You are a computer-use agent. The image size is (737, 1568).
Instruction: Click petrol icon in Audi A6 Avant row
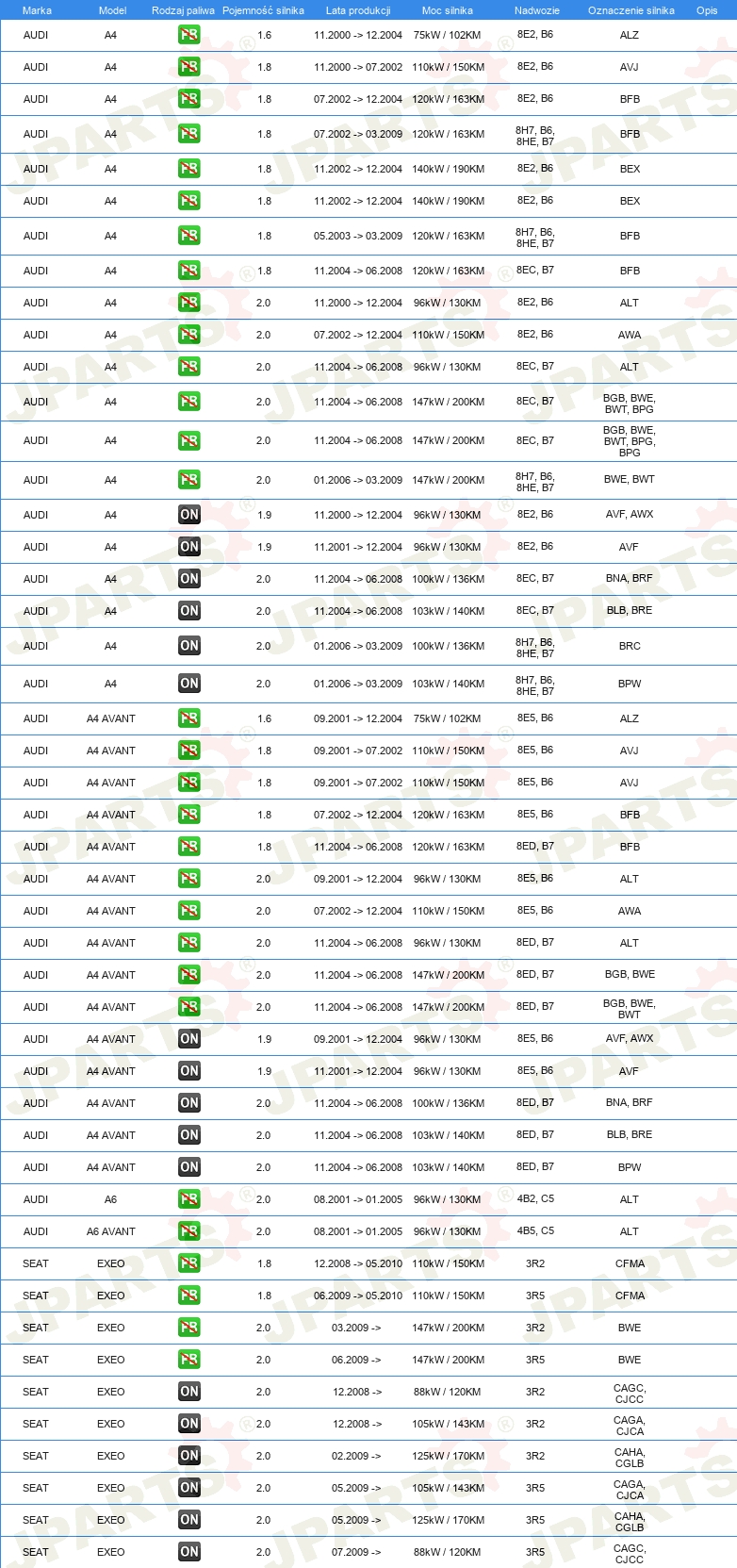tap(189, 1231)
